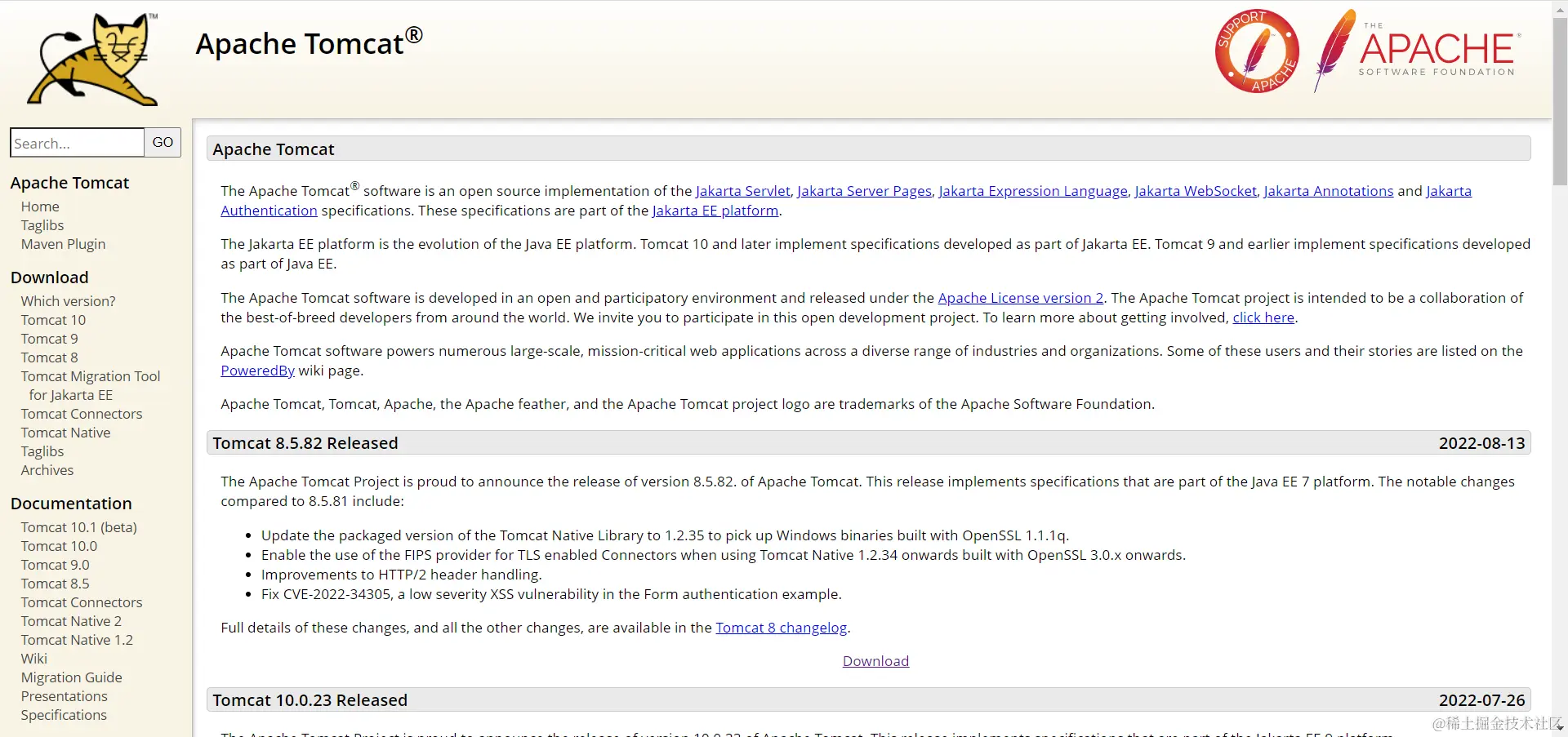
Task: Open Tomcat 10.0 documentation
Action: (59, 546)
